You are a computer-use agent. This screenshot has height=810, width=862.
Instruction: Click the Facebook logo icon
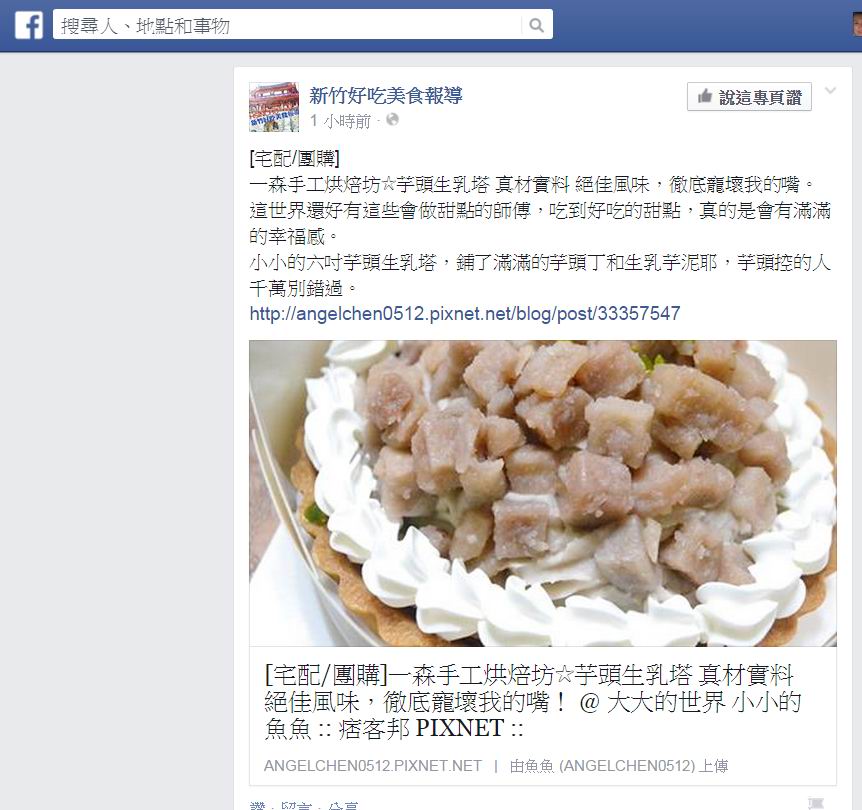pos(29,25)
